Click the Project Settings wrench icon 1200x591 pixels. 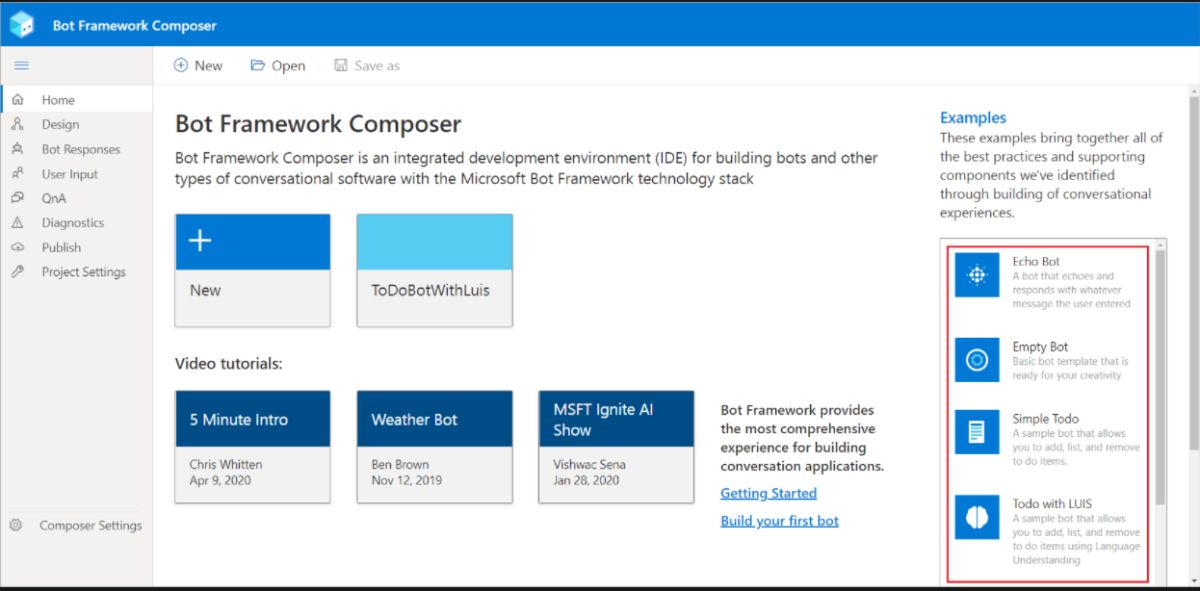coord(17,271)
